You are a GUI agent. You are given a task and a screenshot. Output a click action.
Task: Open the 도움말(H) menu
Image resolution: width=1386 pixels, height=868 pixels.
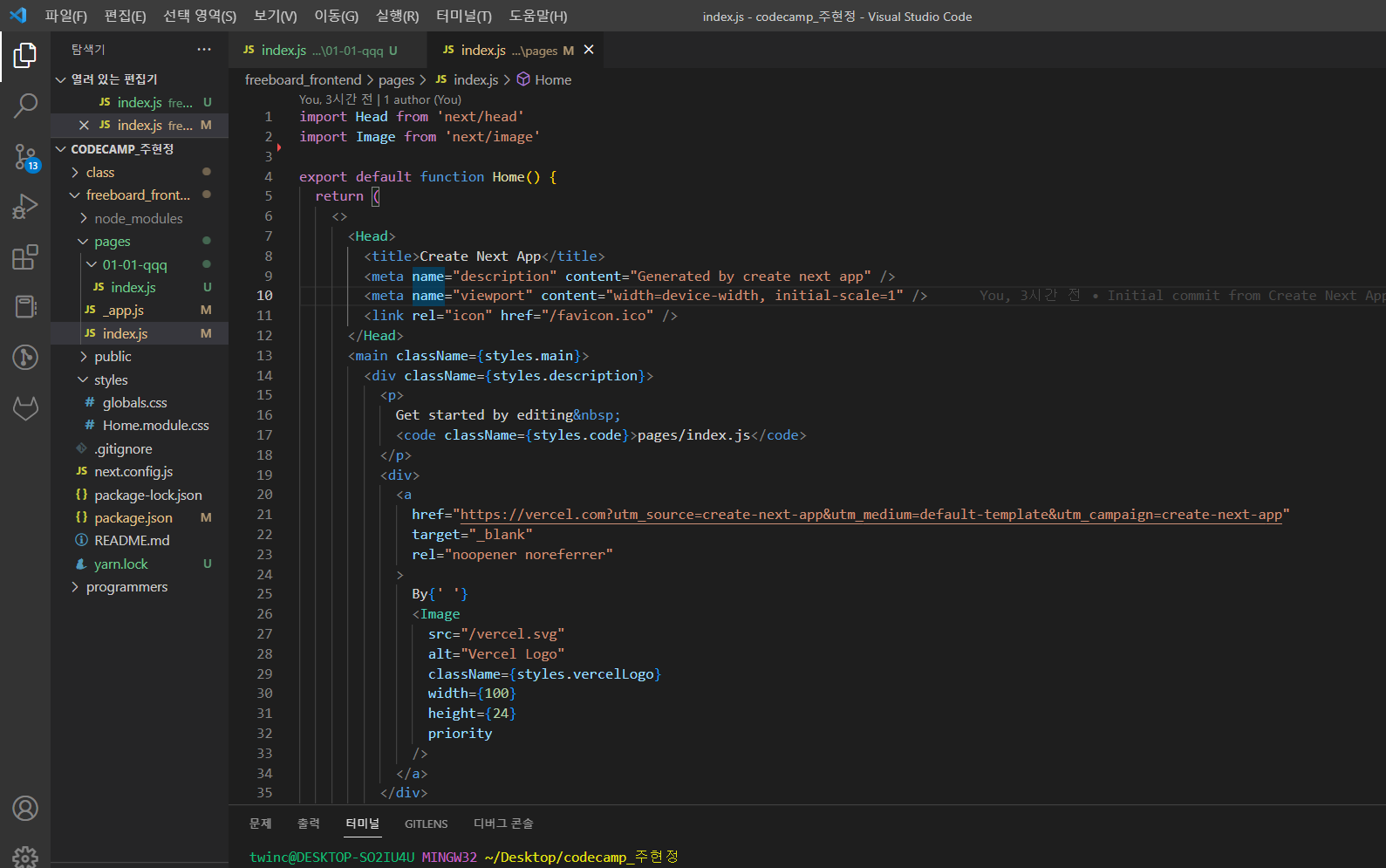538,16
